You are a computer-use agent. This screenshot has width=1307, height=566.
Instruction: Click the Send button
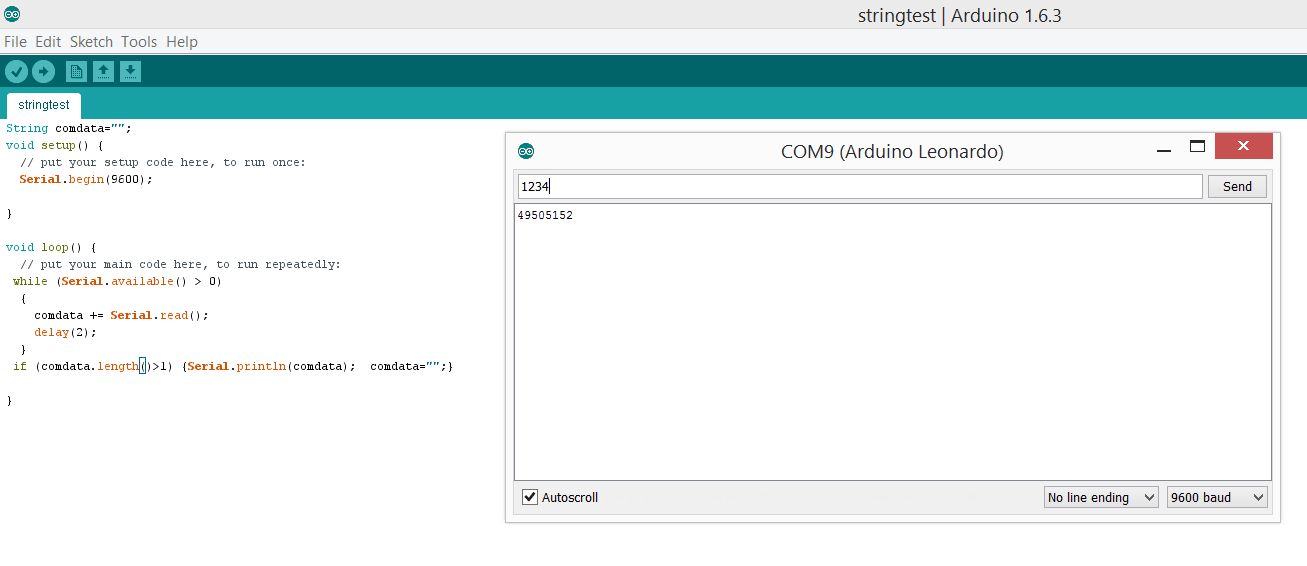tap(1237, 186)
